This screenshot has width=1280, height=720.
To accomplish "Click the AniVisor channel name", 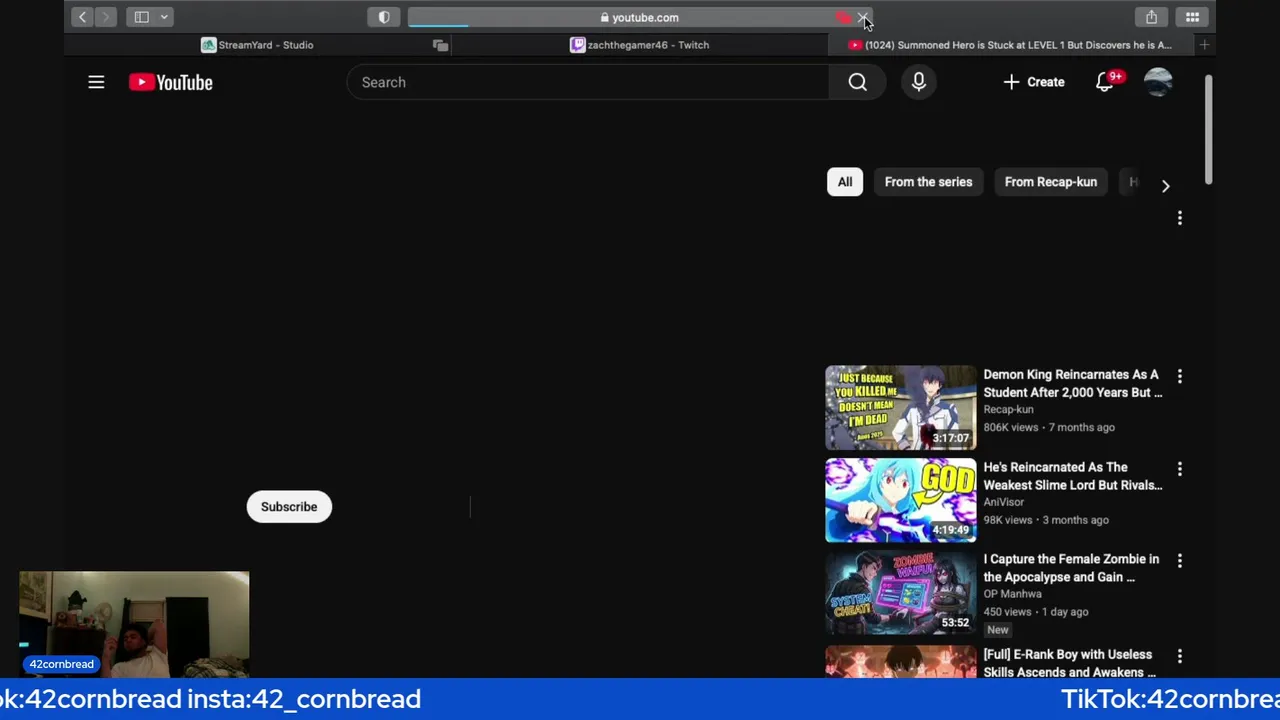I will [1003, 502].
